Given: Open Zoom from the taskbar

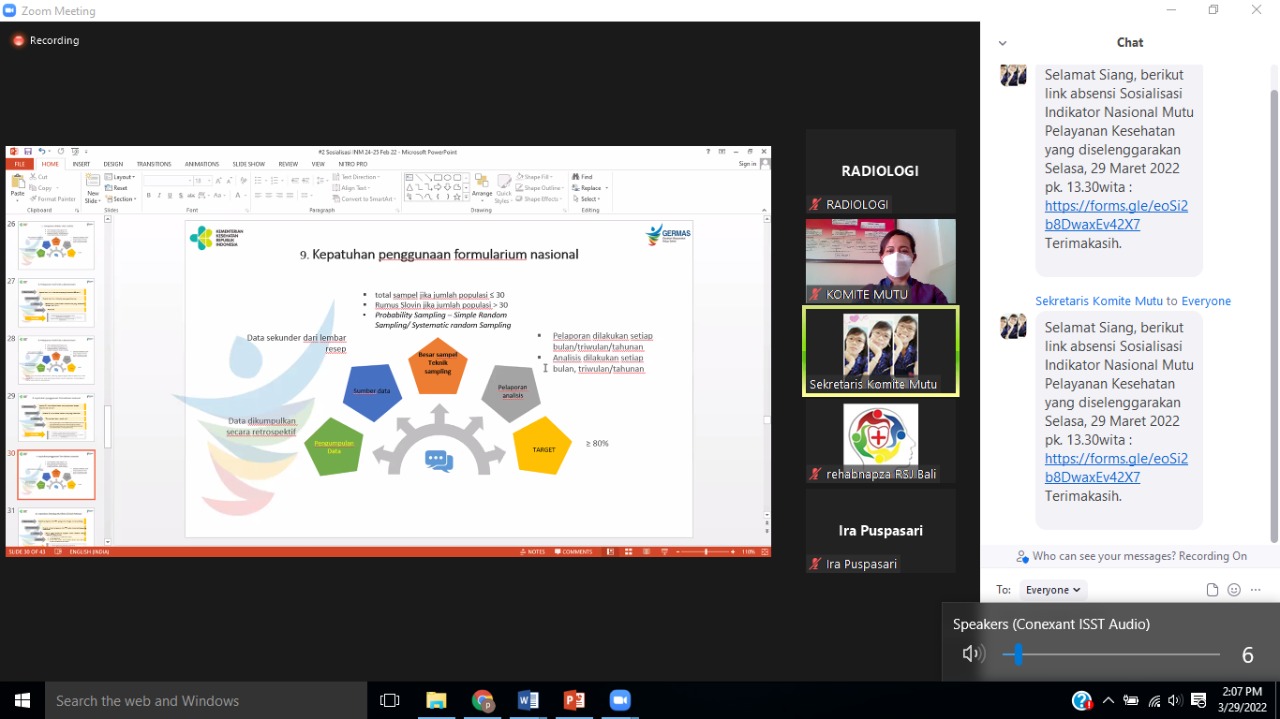Looking at the screenshot, I should tap(620, 700).
